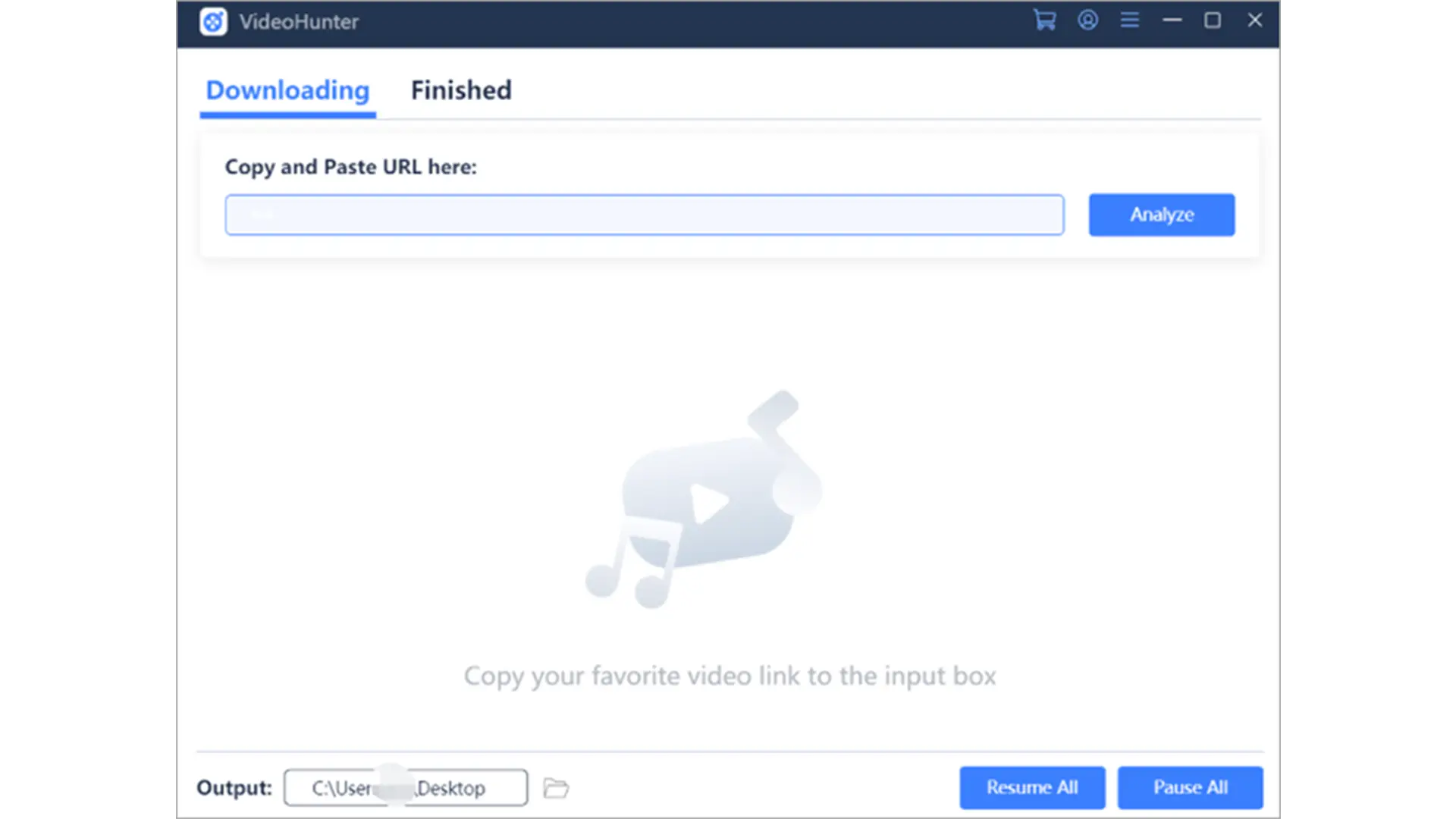Click the output path display field
This screenshot has height=819, width=1456.
click(405, 788)
